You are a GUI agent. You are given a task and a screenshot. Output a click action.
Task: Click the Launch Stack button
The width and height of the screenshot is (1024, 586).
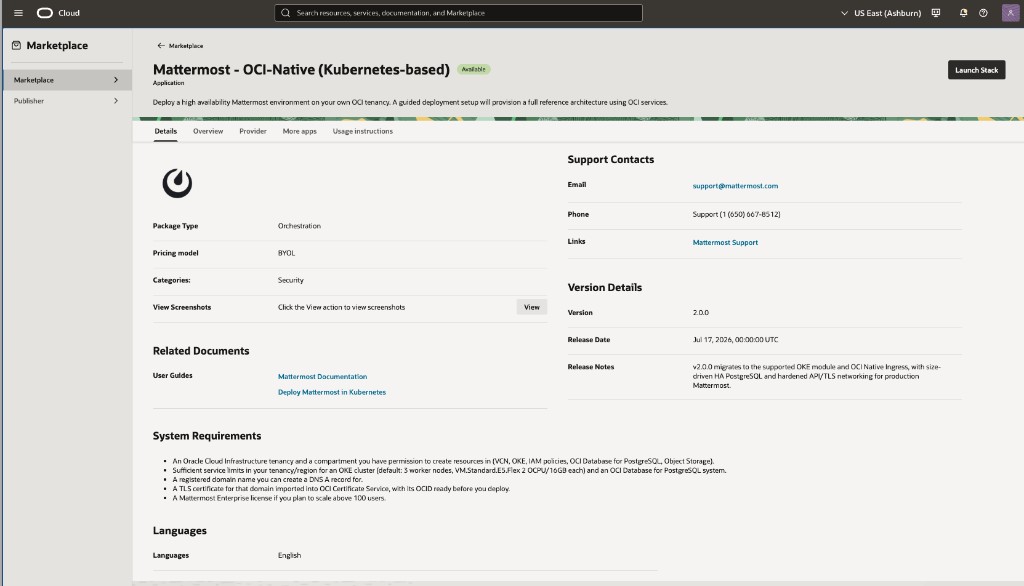(976, 70)
